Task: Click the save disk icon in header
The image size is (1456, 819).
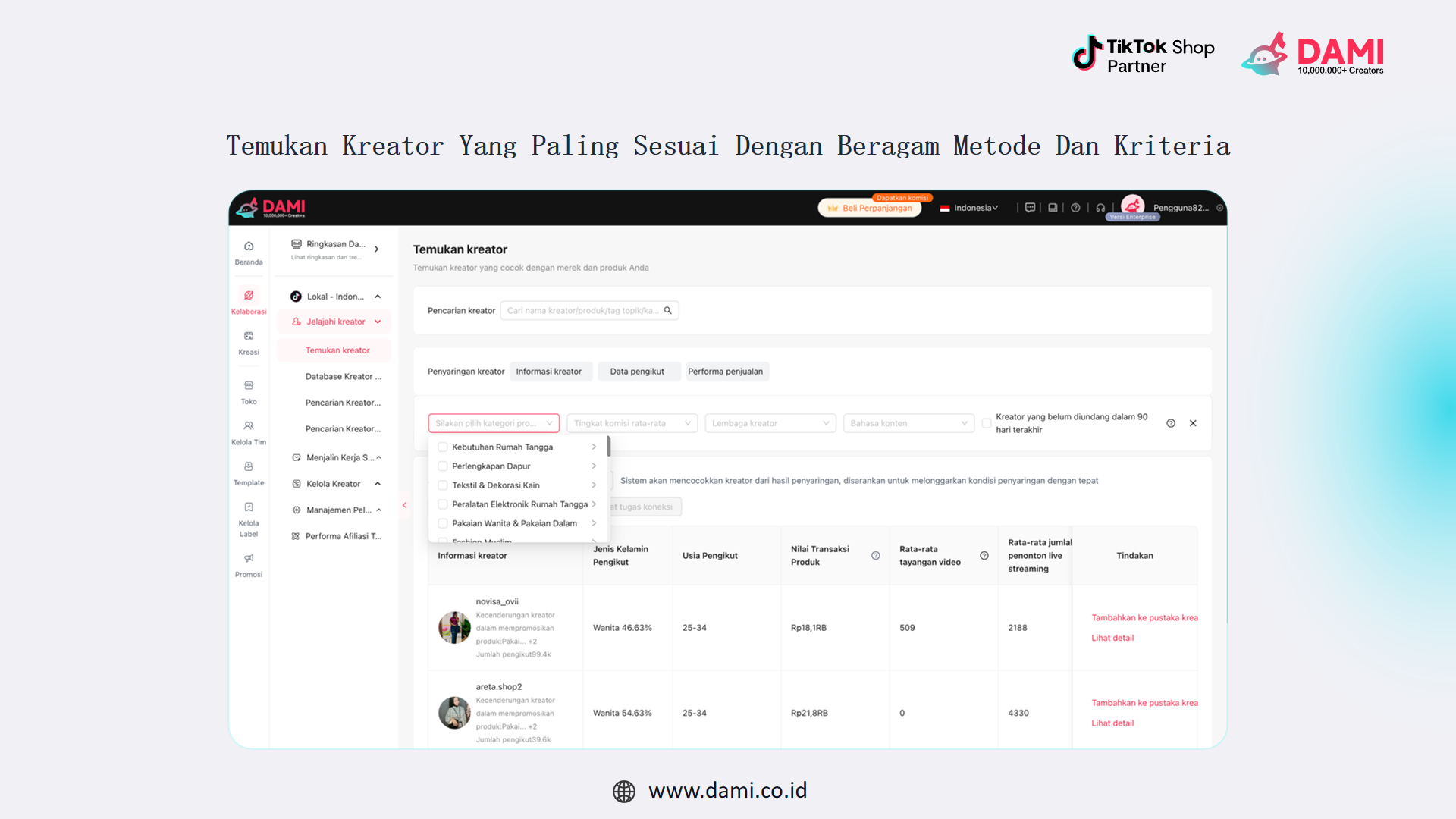Action: [x=1053, y=208]
